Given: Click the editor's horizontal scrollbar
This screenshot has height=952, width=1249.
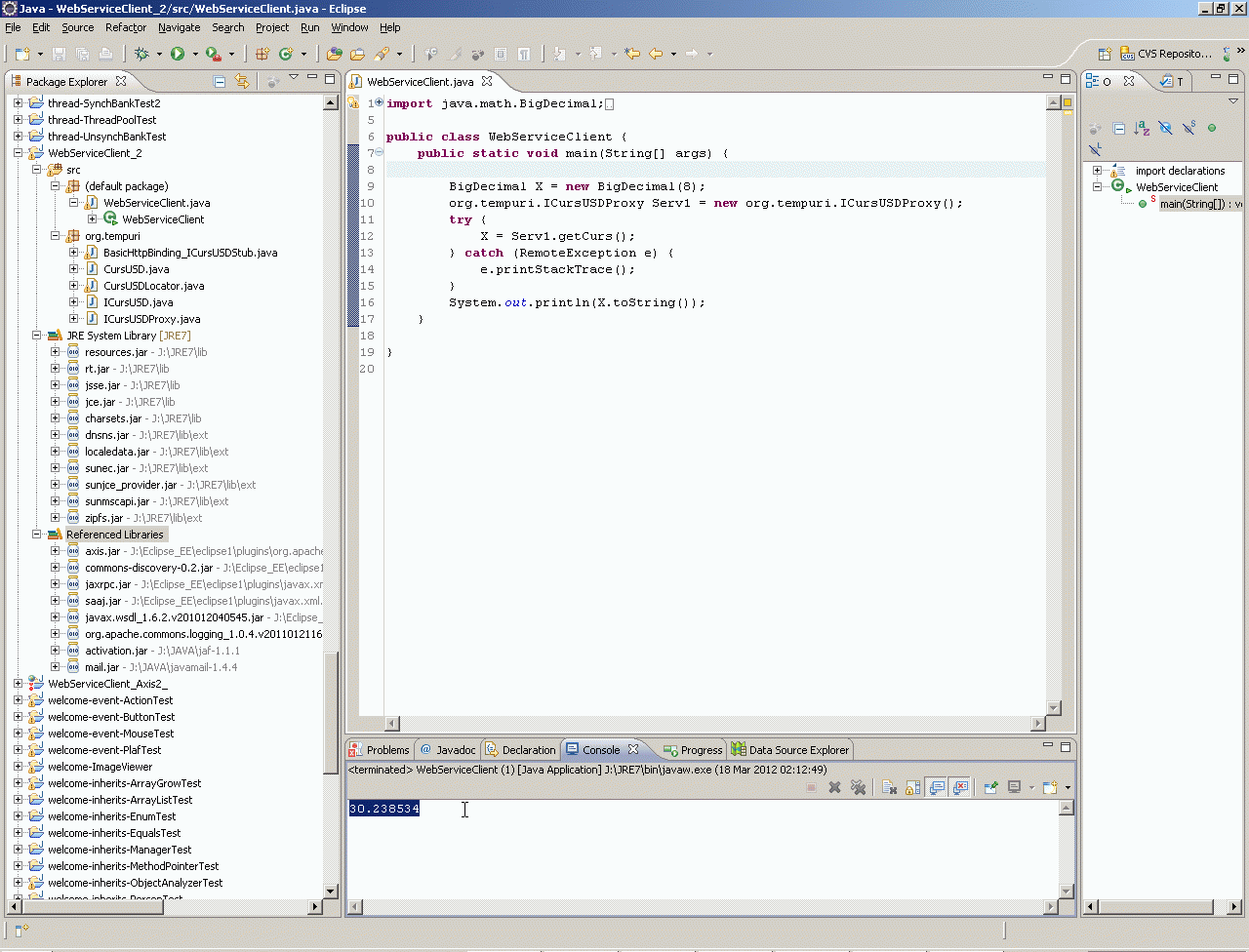Looking at the screenshot, I should click(x=714, y=724).
